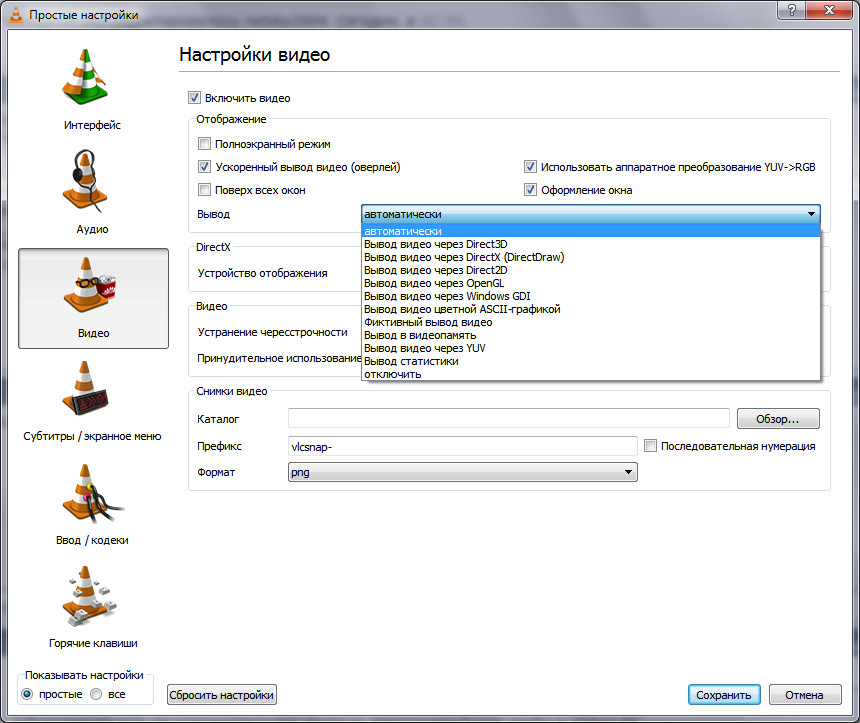Screen dimensions: 860x723
Task: Choose Фиктивный вывод видео option
Action: pos(591,323)
